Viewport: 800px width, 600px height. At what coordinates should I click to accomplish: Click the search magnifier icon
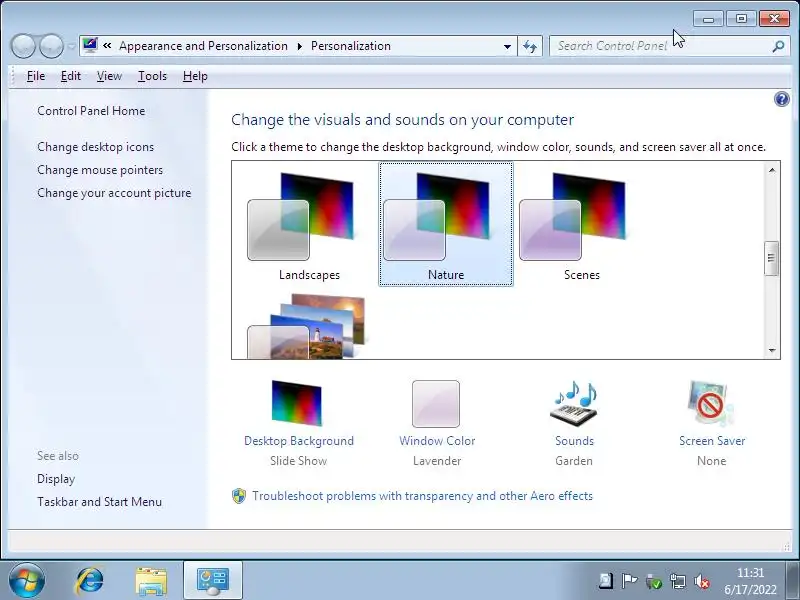coord(778,46)
